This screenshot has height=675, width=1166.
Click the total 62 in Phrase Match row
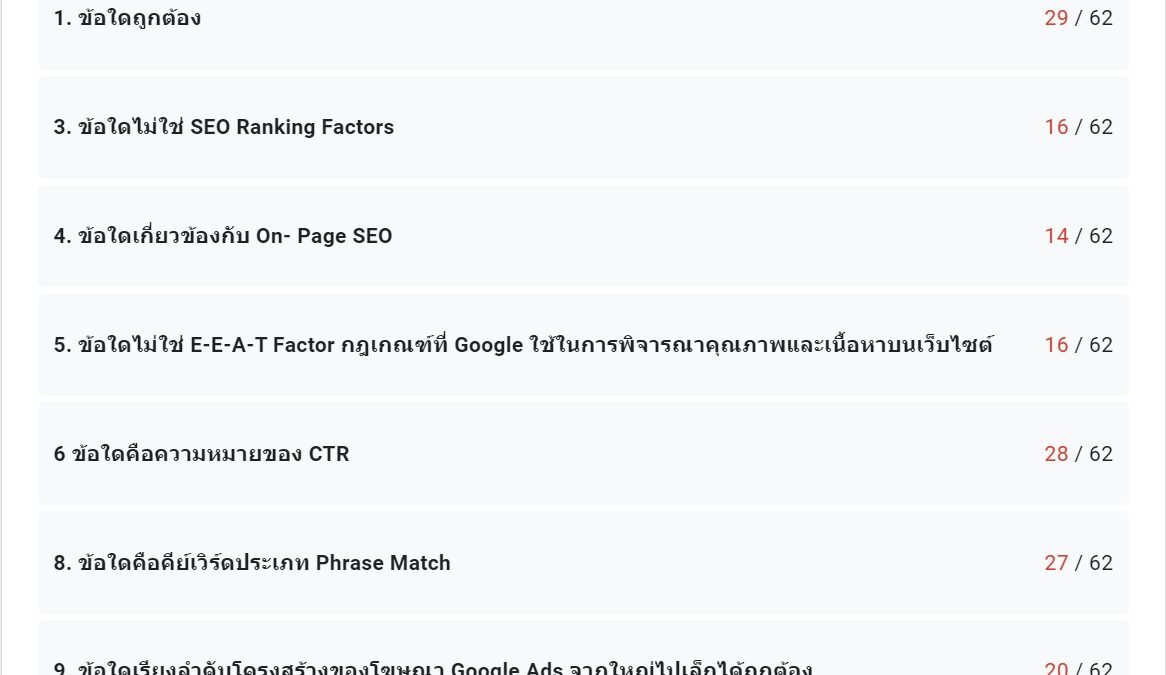click(x=1101, y=563)
